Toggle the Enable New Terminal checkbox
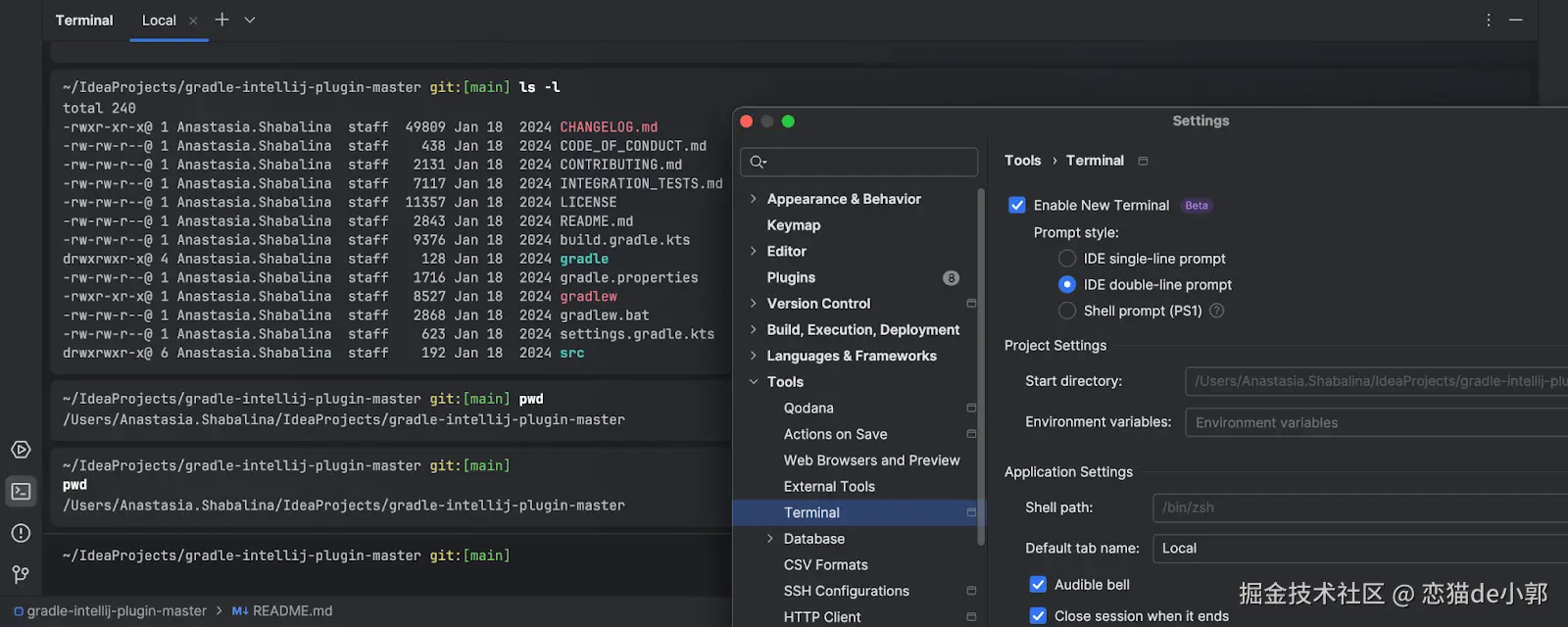 (1017, 205)
